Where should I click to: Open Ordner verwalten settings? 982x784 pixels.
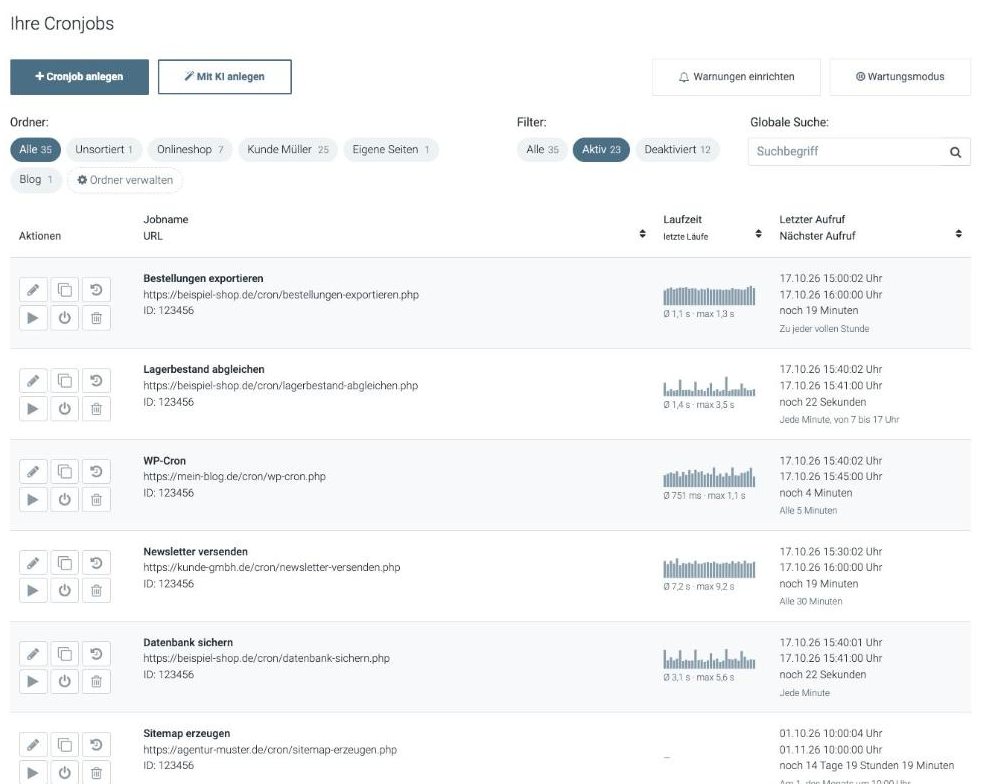(125, 180)
